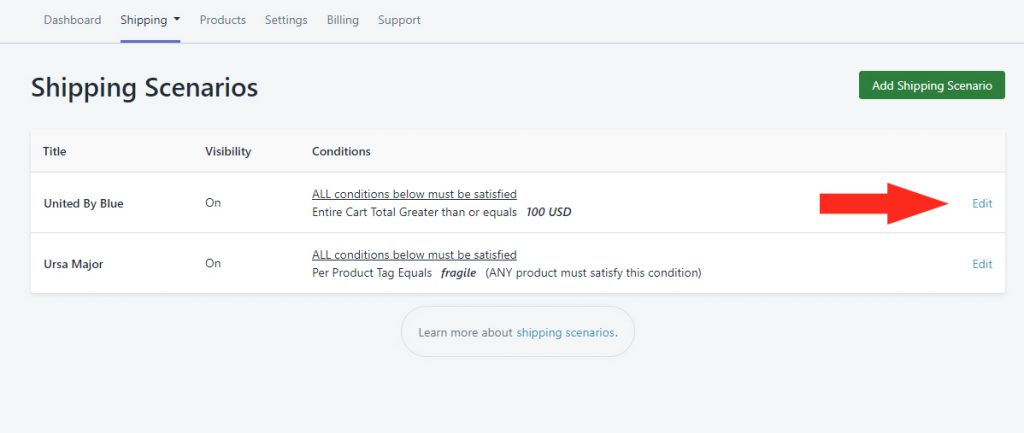The image size is (1024, 433).
Task: Edit the Ursa Major scenario
Action: [982, 264]
